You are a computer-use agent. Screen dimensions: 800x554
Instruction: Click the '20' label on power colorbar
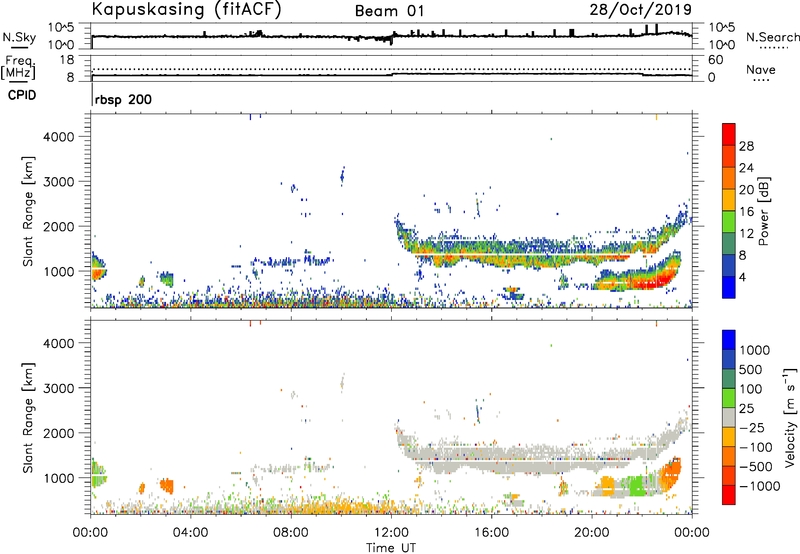tap(746, 190)
